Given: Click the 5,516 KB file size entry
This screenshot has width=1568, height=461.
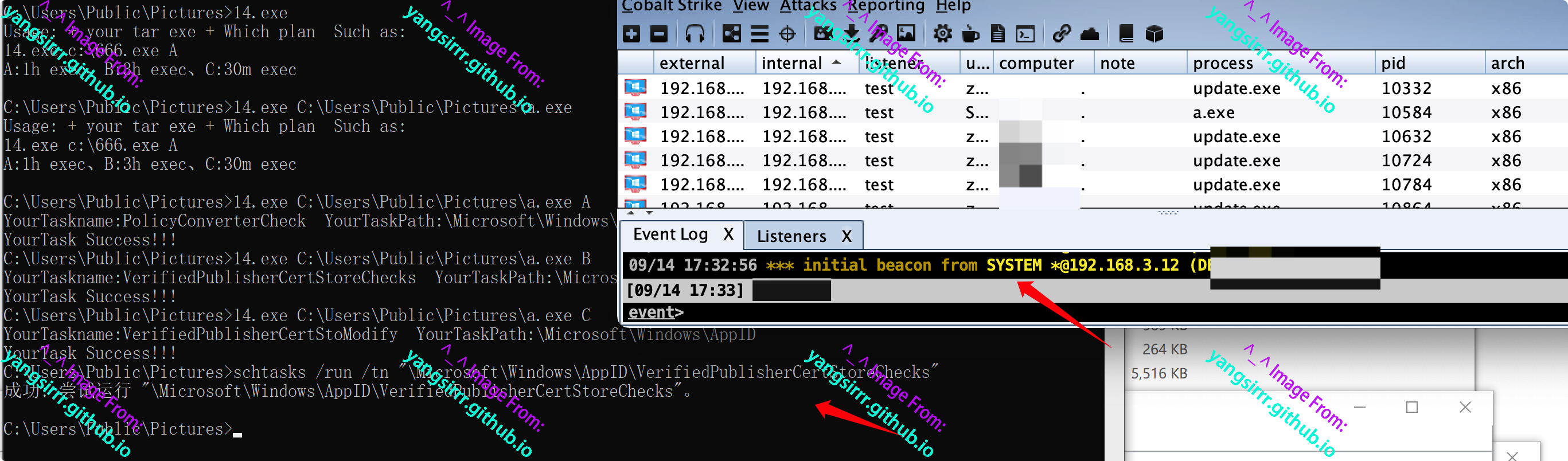Looking at the screenshot, I should click(x=1159, y=373).
